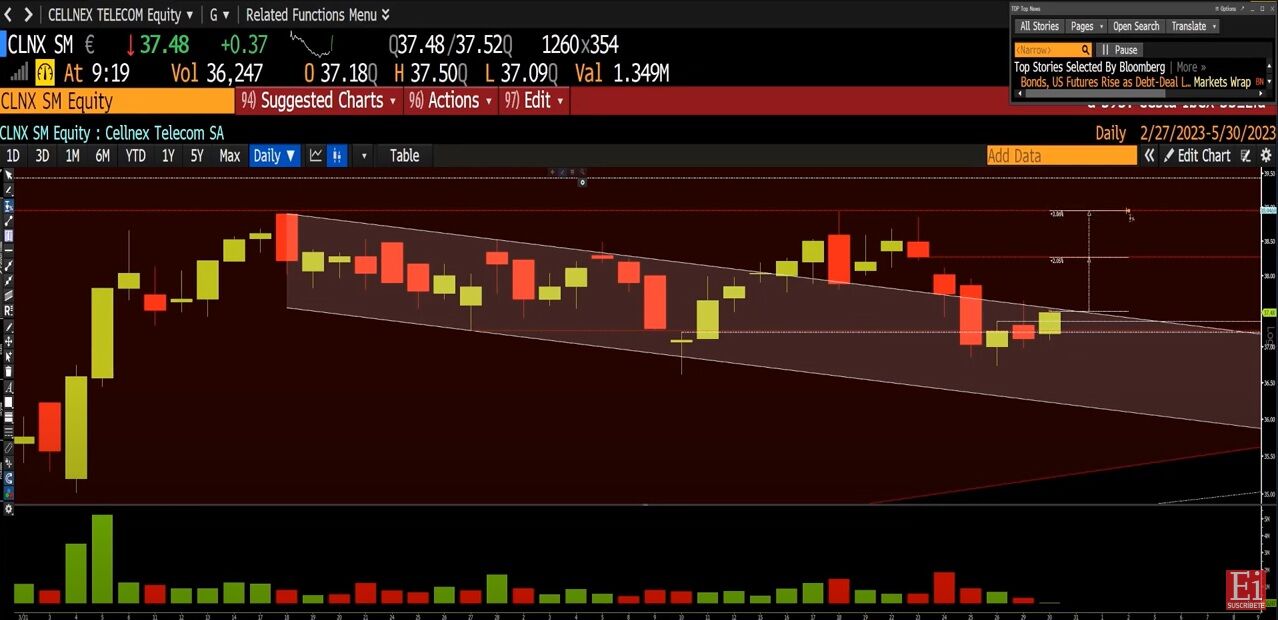
Task: Click the Markets Wrap tag in Top News
Action: tap(1222, 82)
